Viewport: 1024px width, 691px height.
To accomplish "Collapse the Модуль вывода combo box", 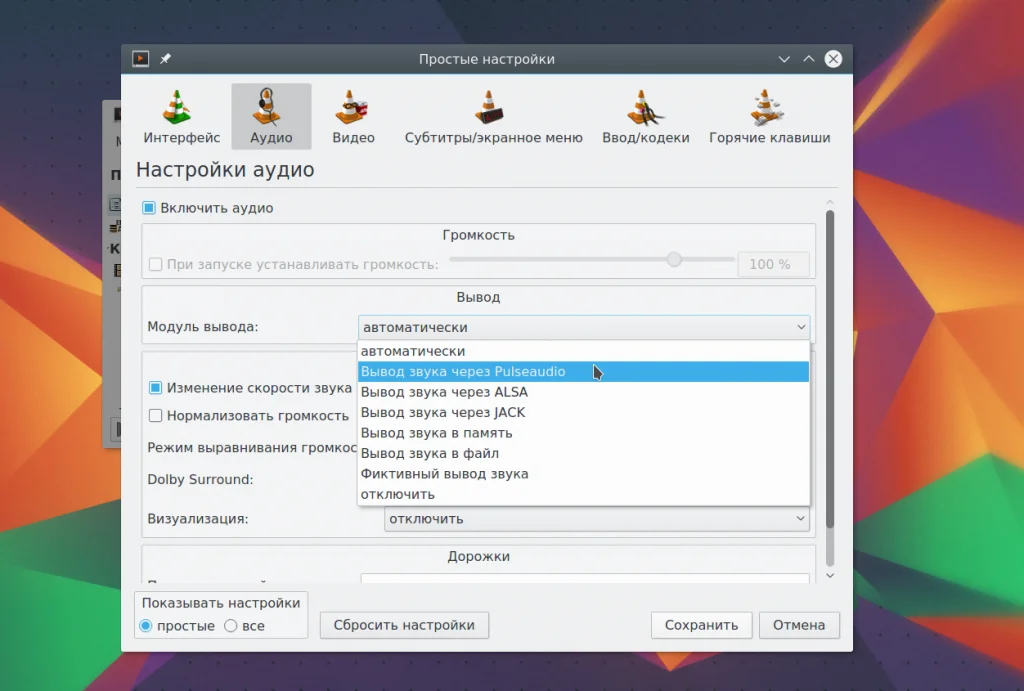I will [x=584, y=327].
